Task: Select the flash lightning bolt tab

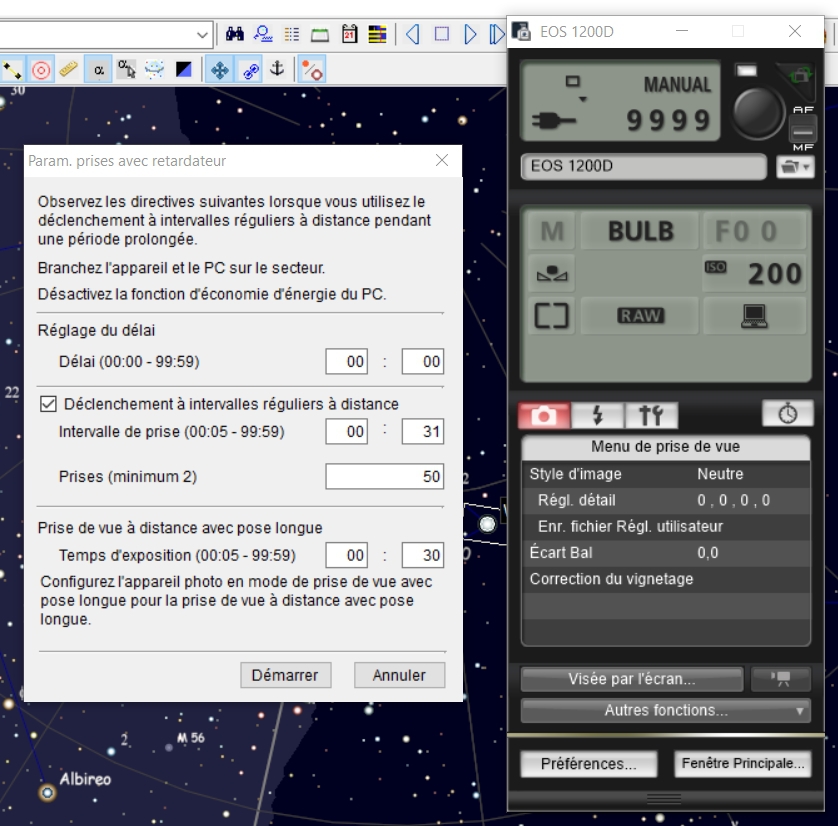Action: click(x=598, y=415)
